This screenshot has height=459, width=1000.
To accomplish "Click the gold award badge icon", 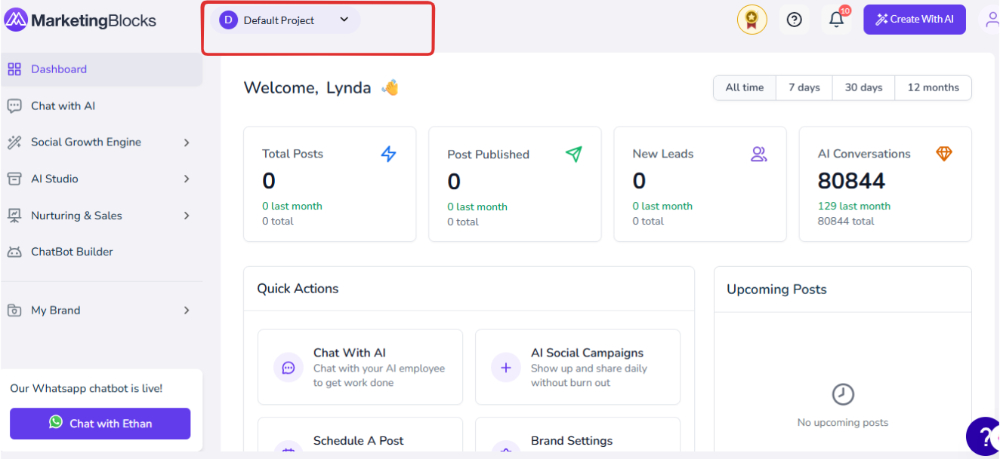I will [x=752, y=20].
